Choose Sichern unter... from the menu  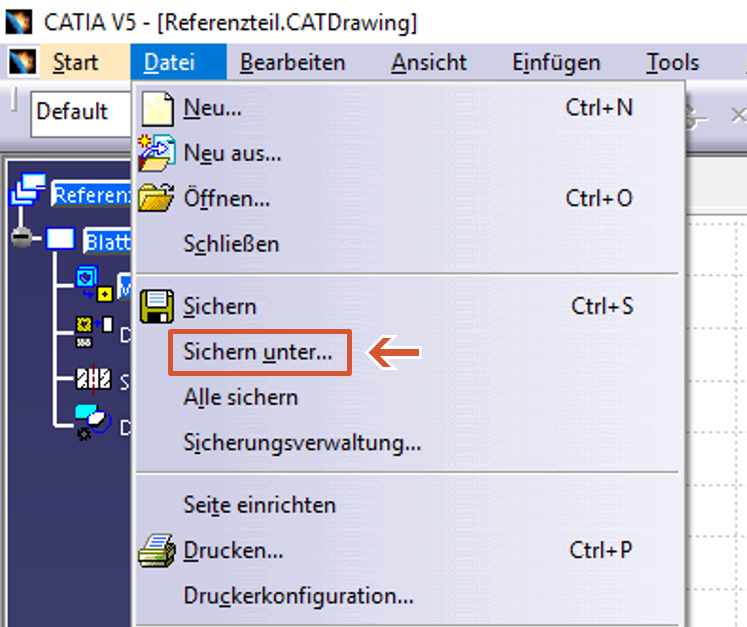258,352
